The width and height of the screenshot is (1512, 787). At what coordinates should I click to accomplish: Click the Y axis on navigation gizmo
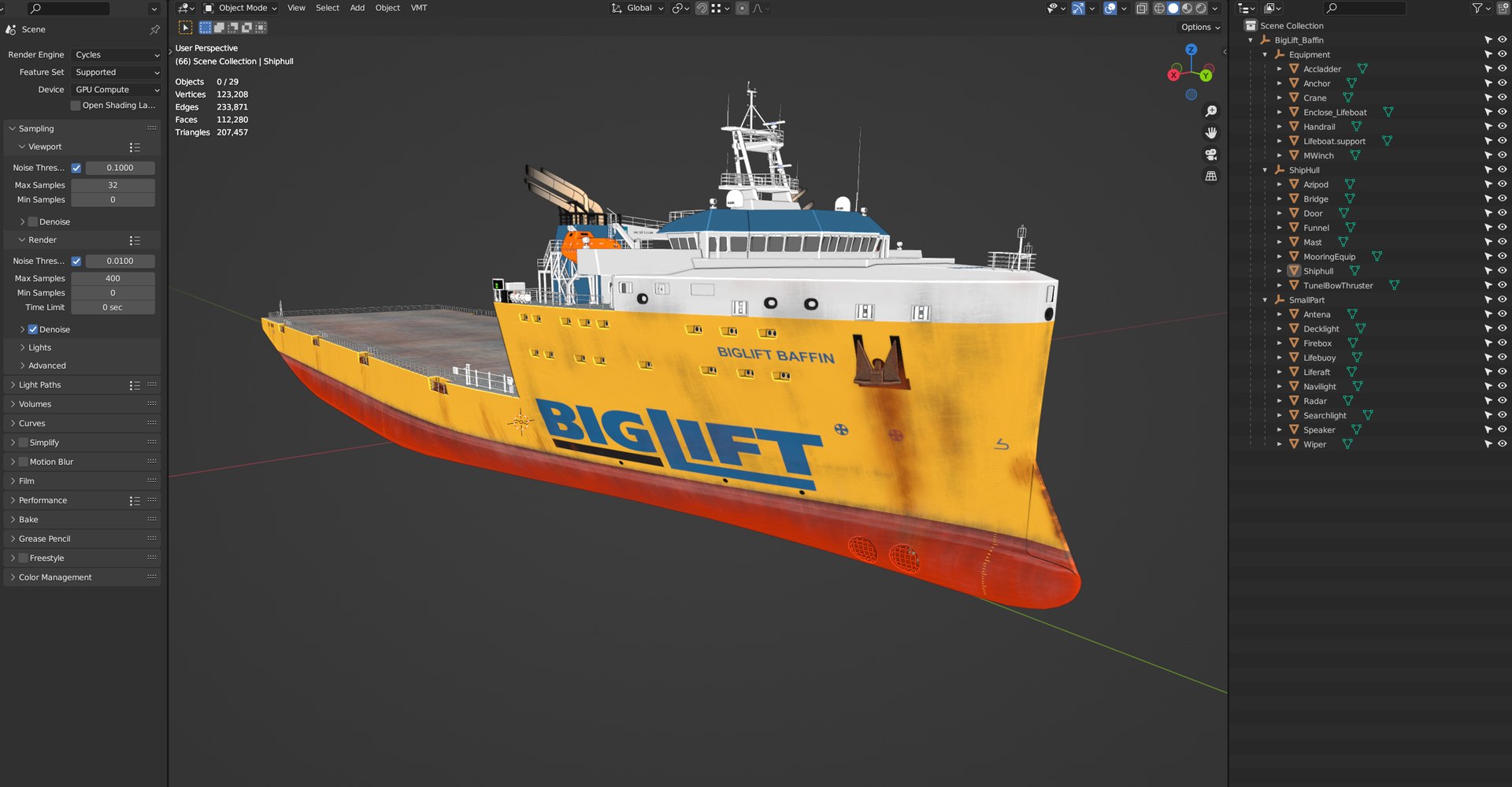1206,76
